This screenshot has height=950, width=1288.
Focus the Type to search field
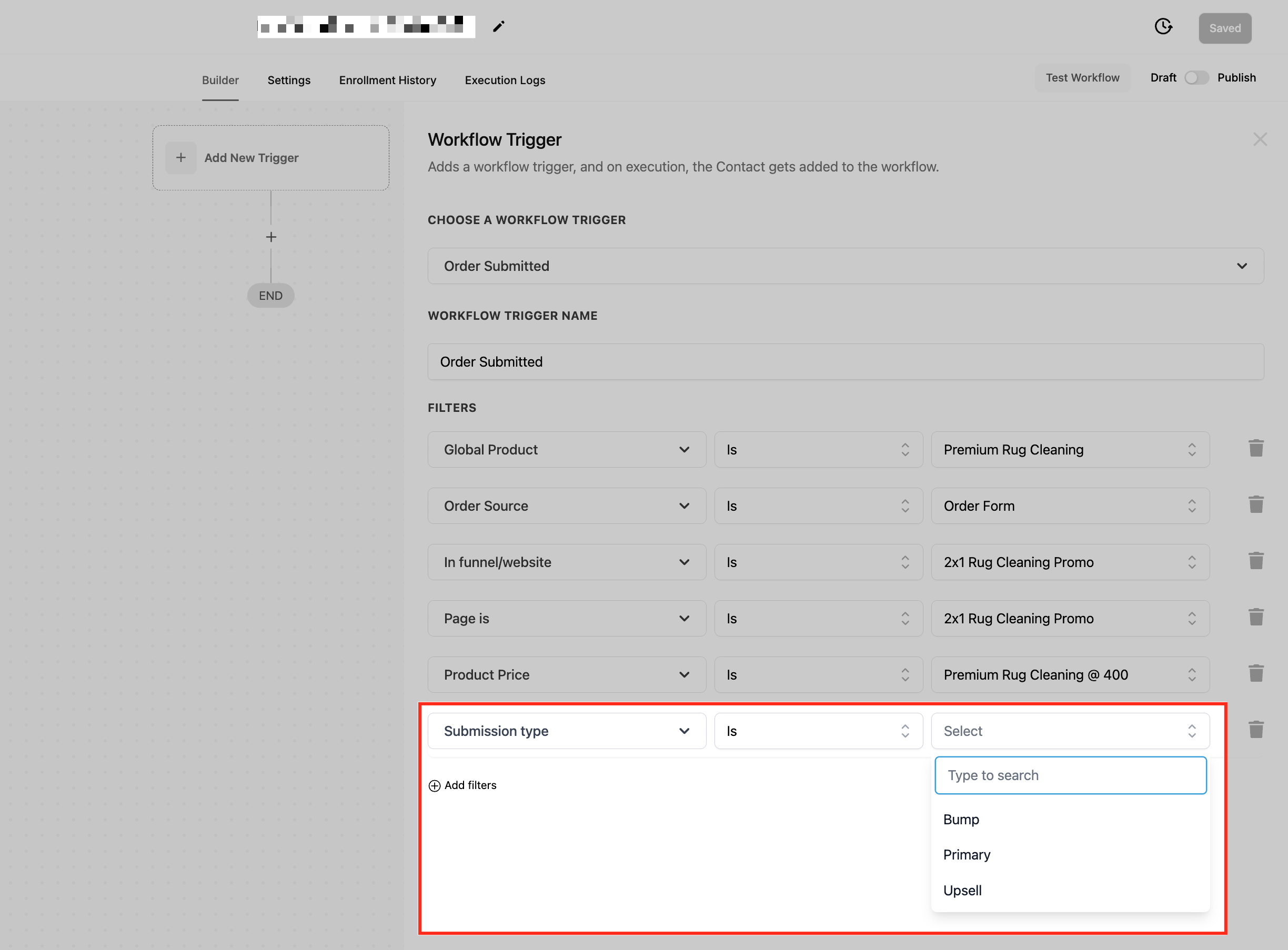tap(1070, 775)
